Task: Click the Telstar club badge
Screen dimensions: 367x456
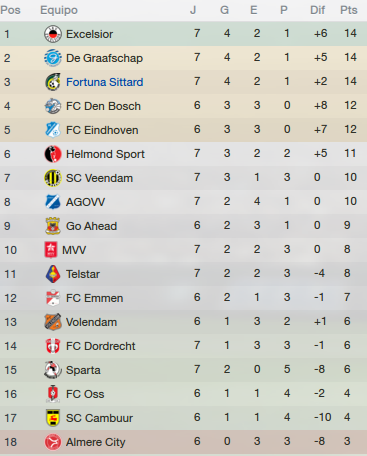Action: click(x=53, y=274)
